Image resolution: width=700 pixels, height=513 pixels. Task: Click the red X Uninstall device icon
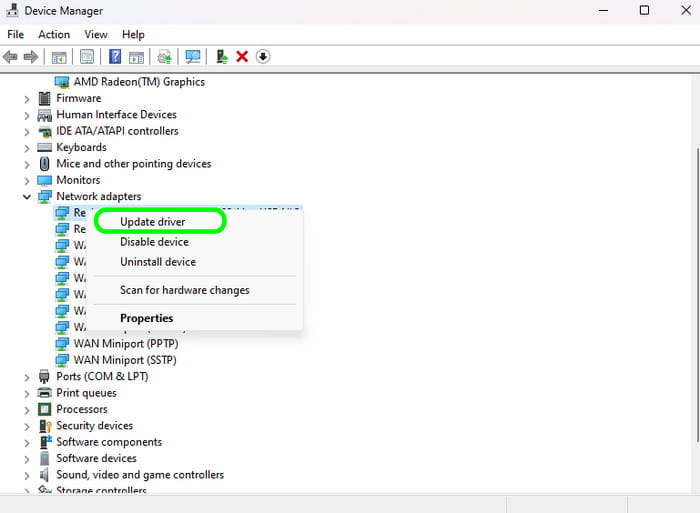coord(242,57)
